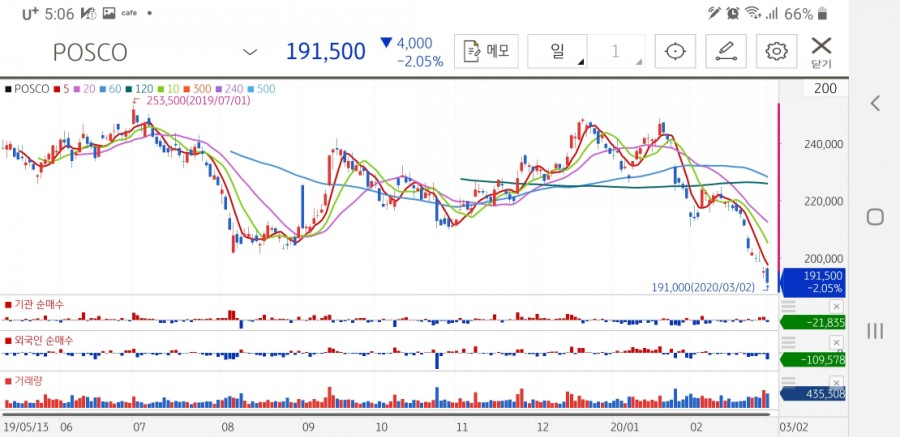
Task: Tap the cafe notification icon
Action: click(x=130, y=13)
